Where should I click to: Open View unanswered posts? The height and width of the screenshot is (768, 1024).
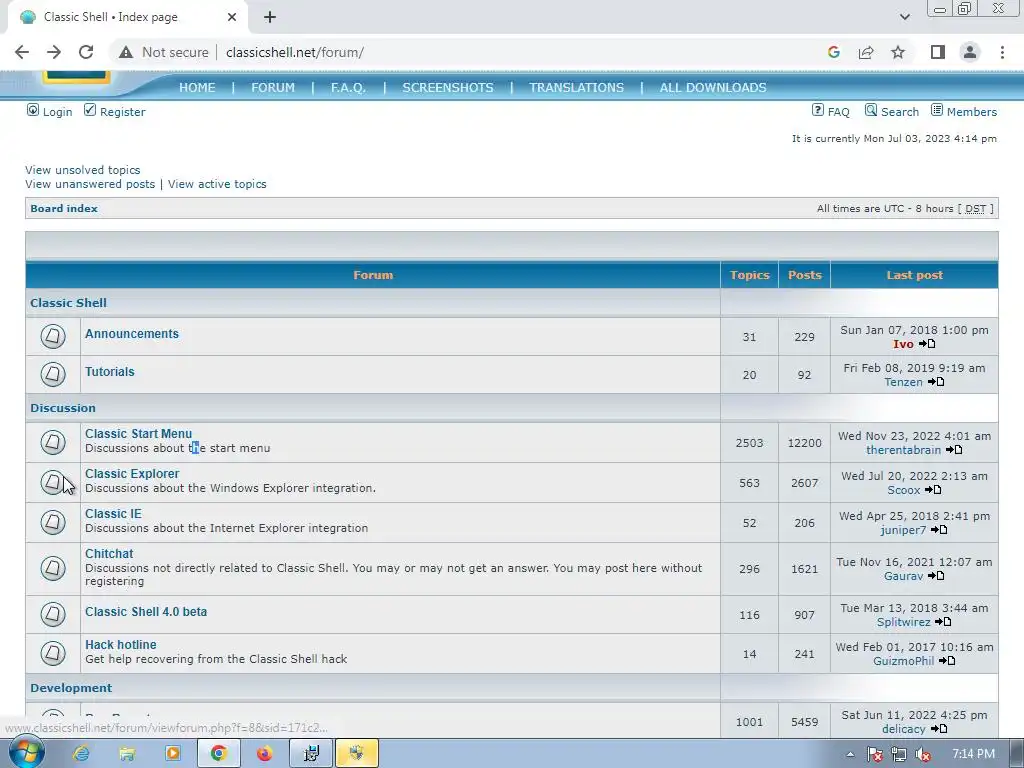point(90,184)
